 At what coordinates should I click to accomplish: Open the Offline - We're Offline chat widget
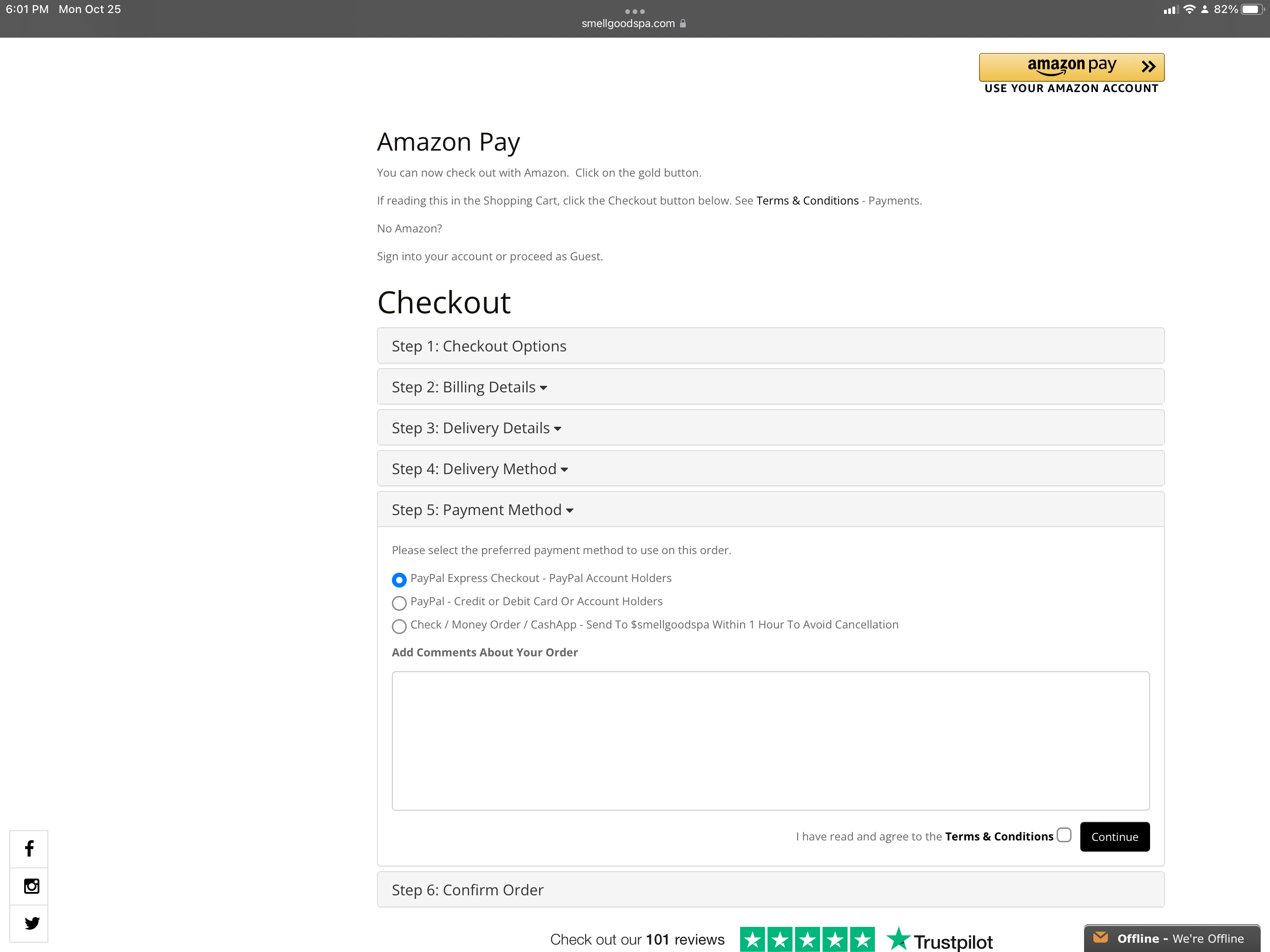(x=1172, y=938)
